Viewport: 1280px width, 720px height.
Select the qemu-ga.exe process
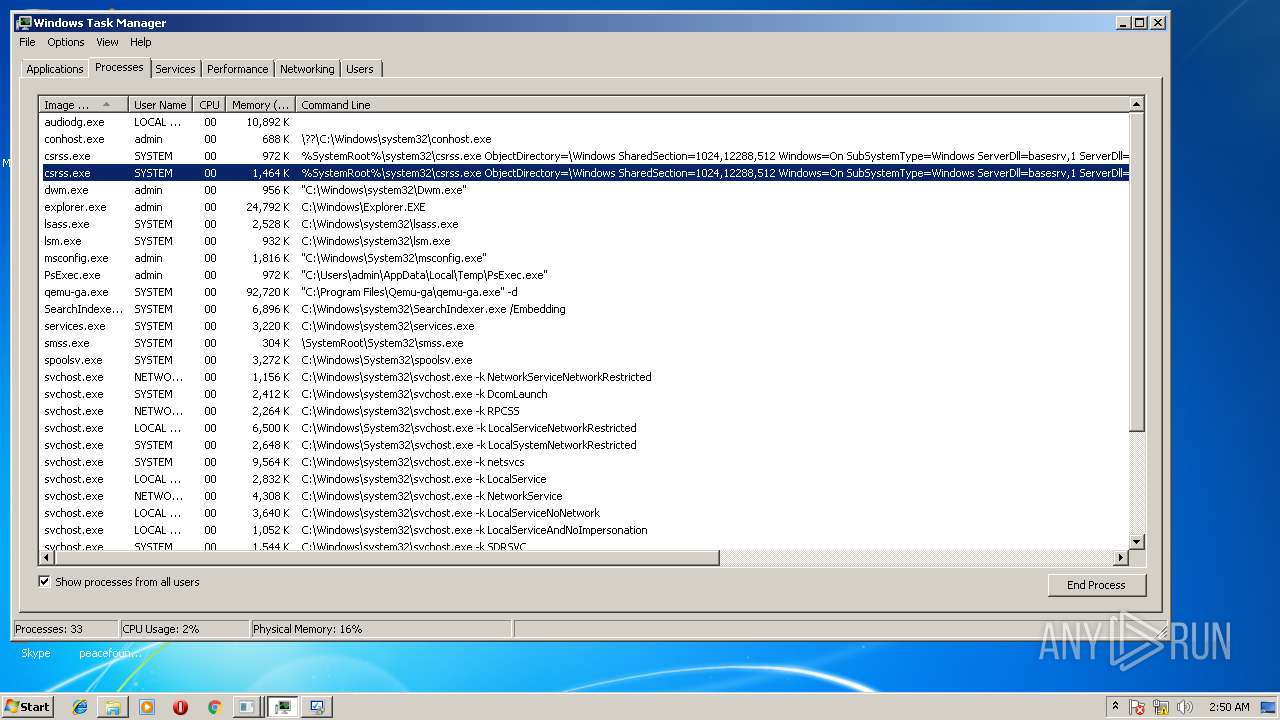[x=584, y=292]
